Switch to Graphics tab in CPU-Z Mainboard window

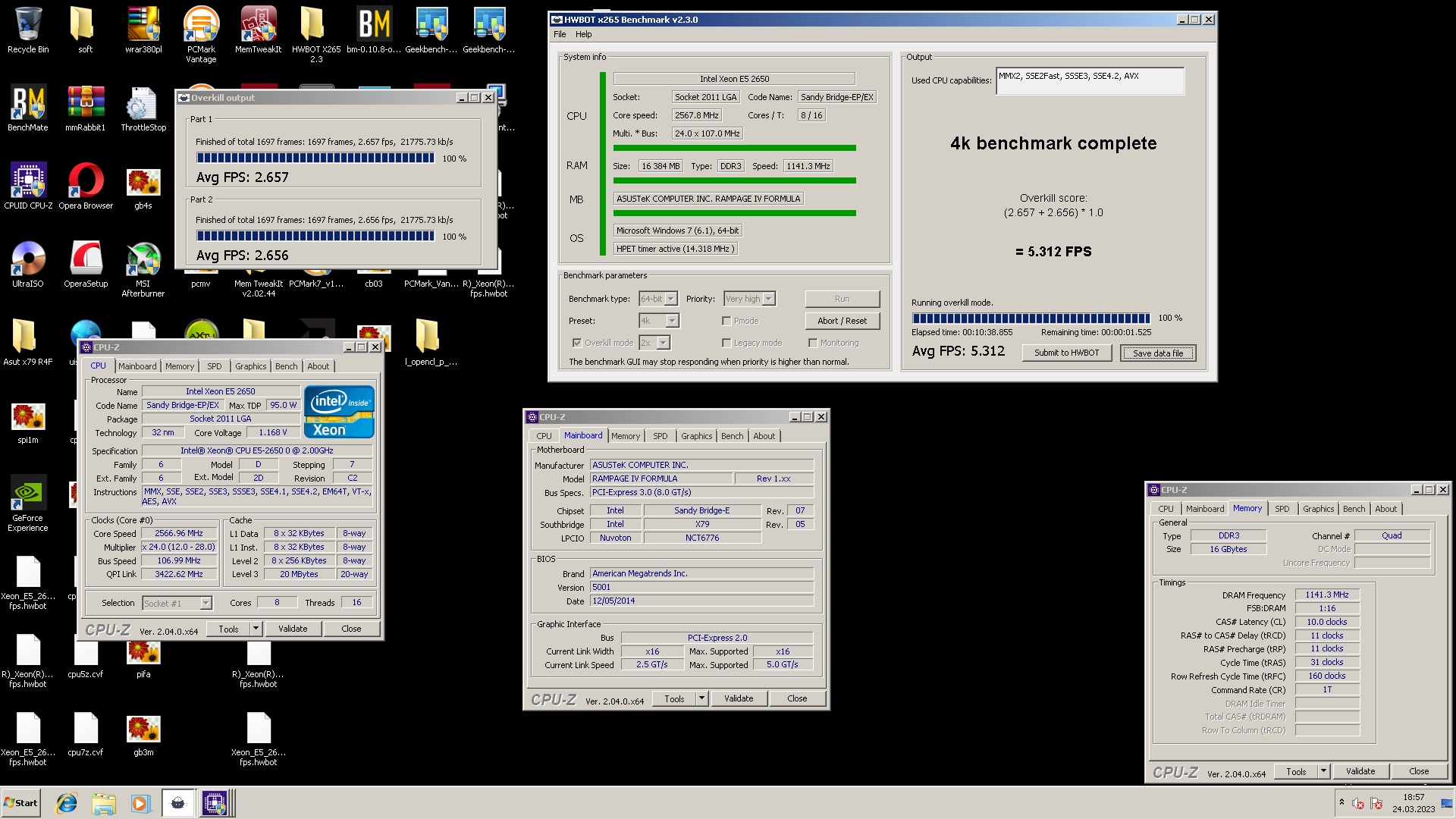click(x=696, y=436)
